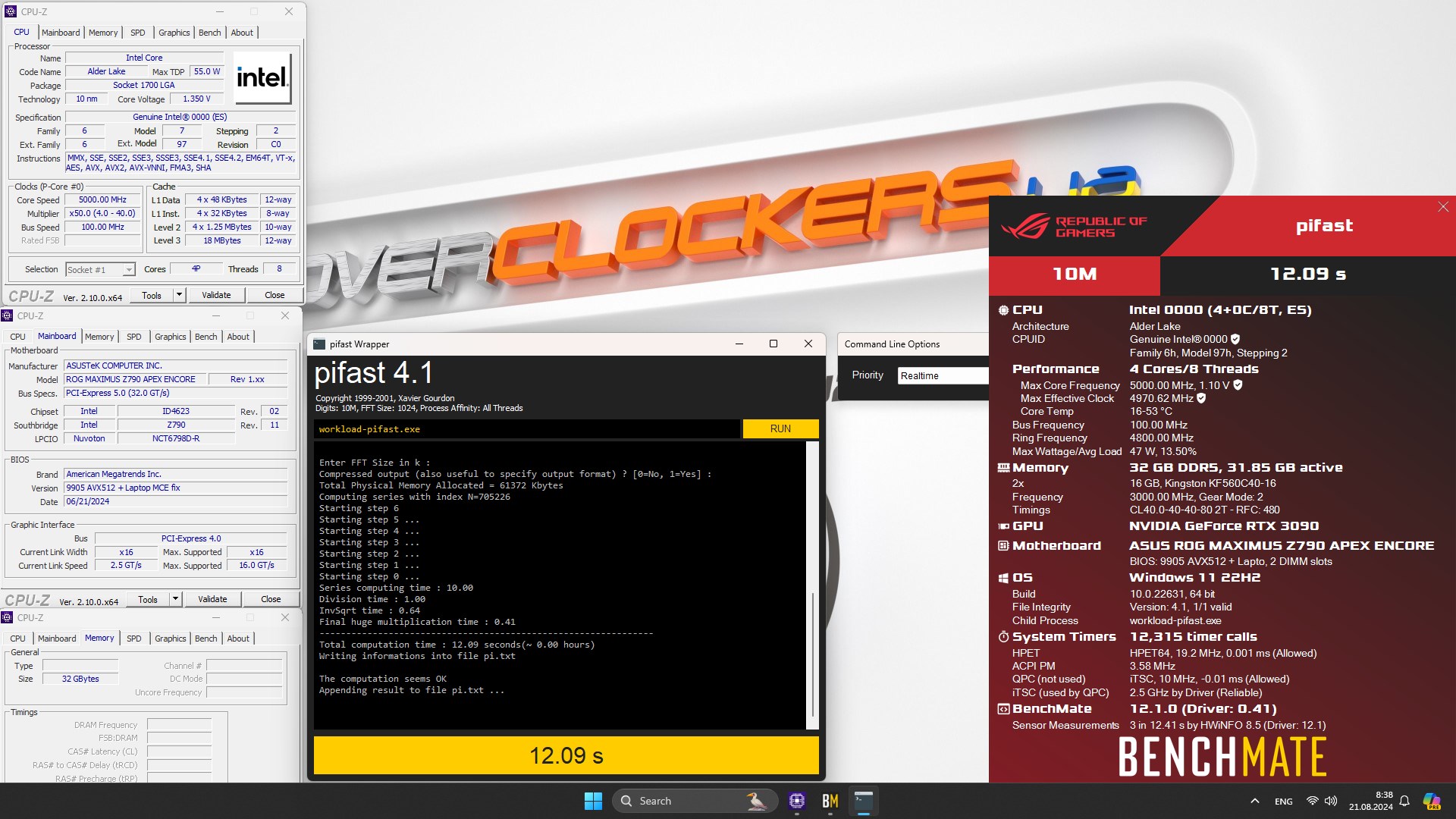Screen dimensions: 1456x819
Task: Click the middle CPU-Z window title icon
Action: tap(7, 316)
